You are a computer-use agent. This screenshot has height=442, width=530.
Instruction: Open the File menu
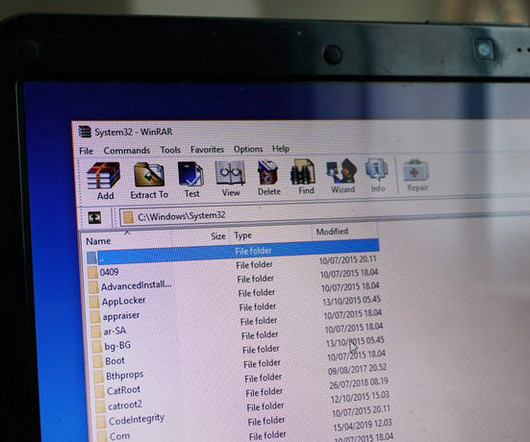click(86, 151)
